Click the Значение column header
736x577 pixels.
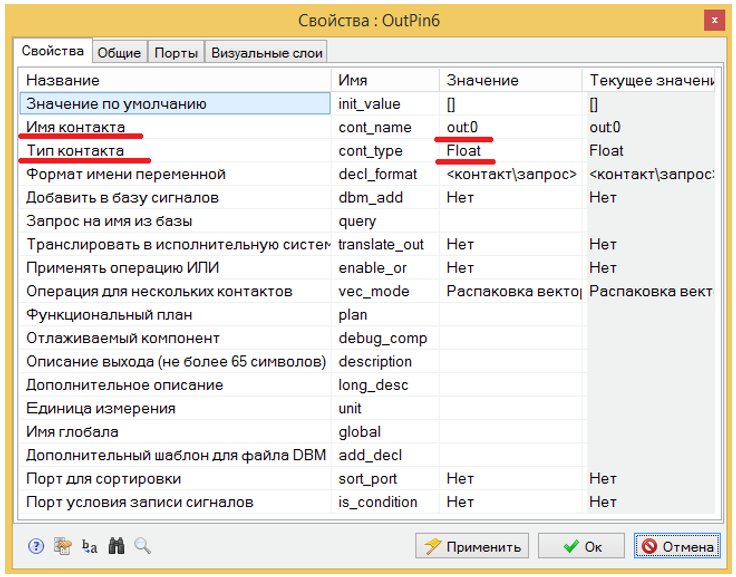click(511, 80)
